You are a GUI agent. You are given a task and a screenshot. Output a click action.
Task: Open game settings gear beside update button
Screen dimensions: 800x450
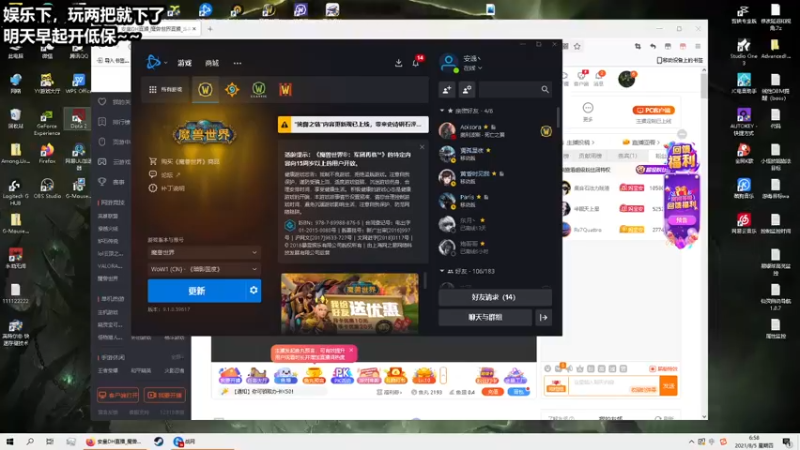coord(254,290)
